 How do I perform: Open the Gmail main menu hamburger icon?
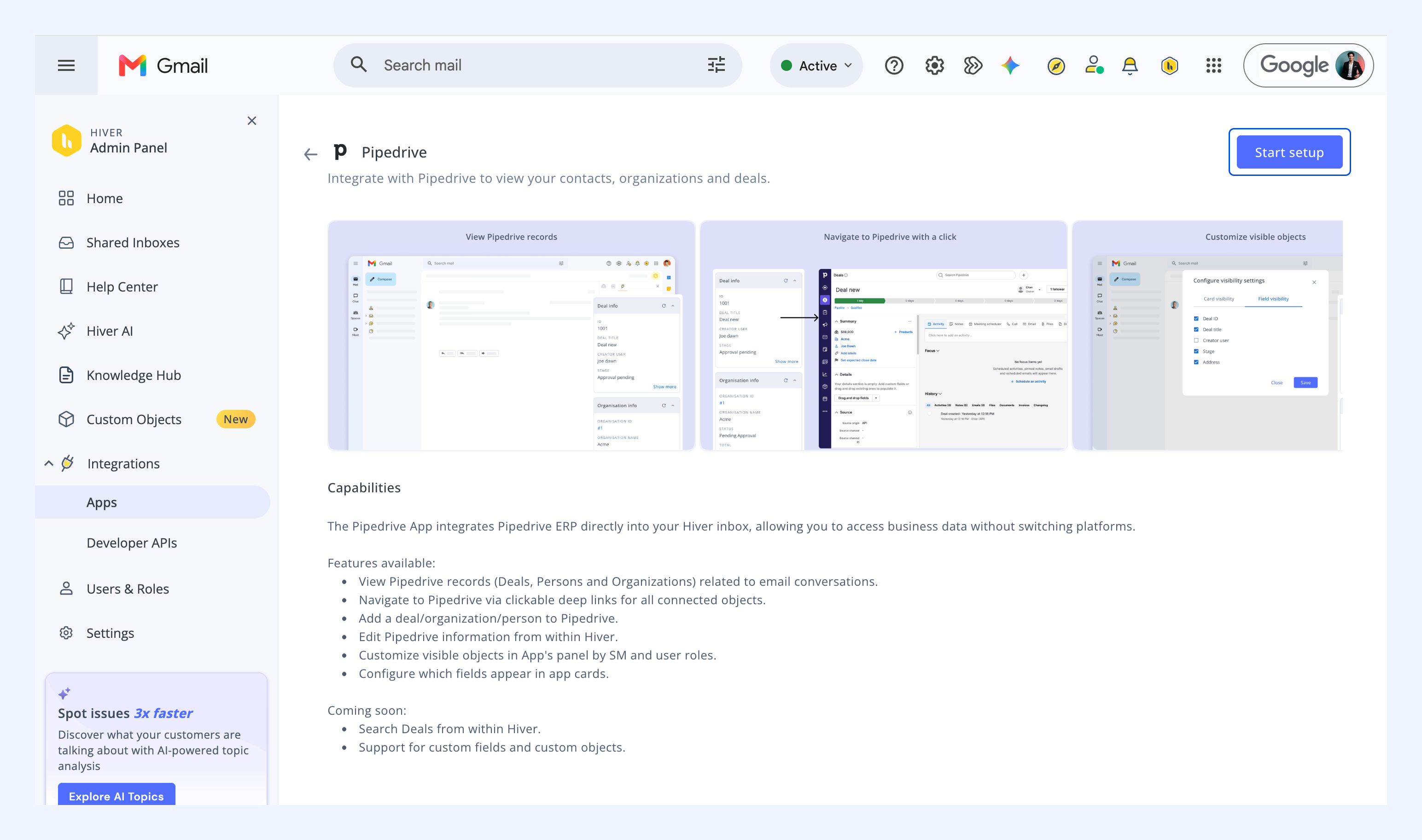[66, 66]
